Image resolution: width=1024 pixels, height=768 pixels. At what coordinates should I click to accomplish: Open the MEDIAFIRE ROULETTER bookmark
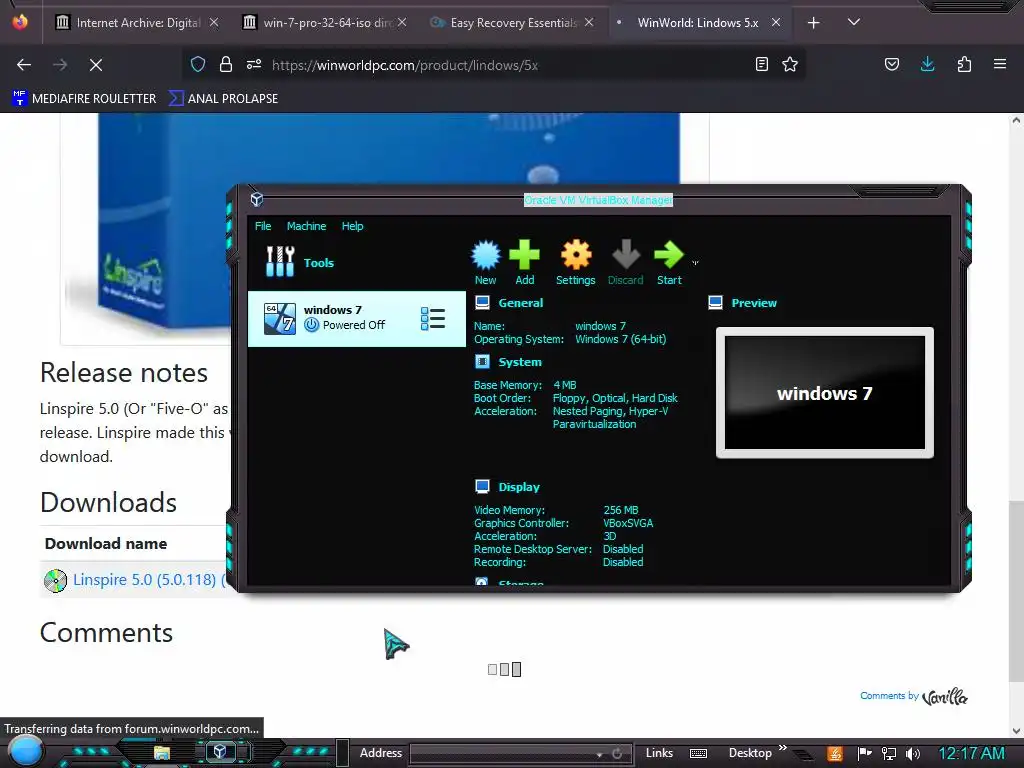coord(84,99)
